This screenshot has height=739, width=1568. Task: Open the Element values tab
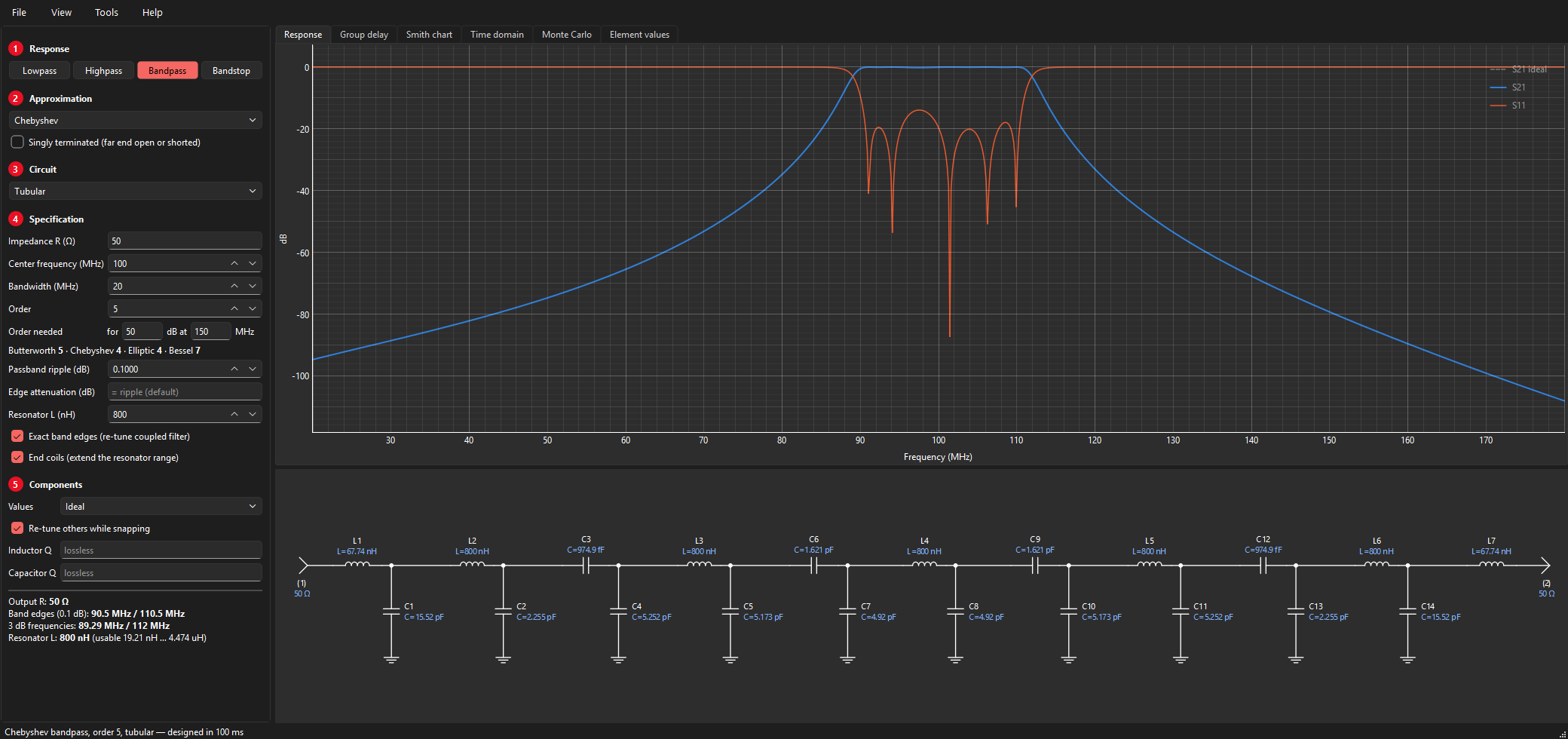click(x=639, y=34)
